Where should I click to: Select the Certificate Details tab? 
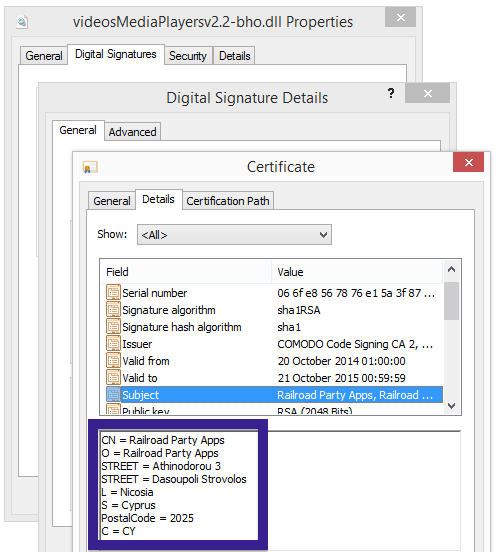(x=158, y=199)
